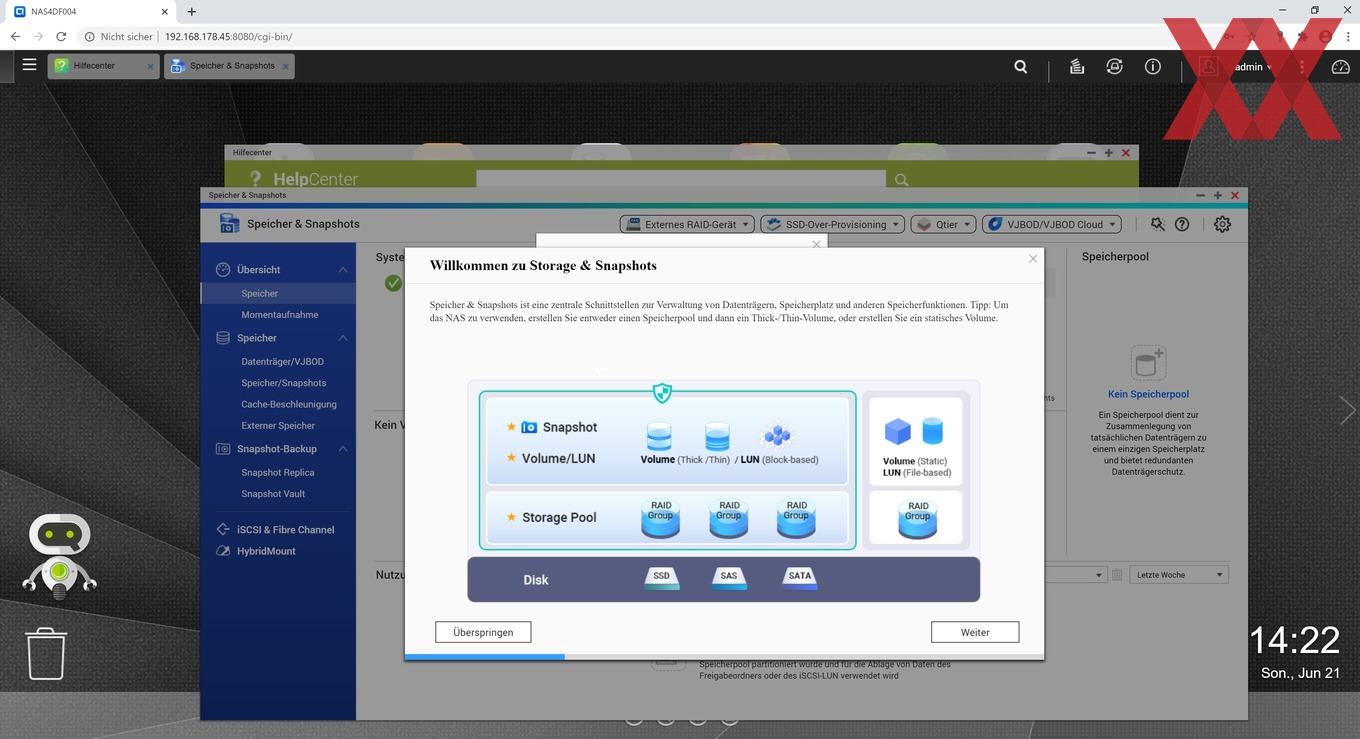Open external devices icon in top bar
This screenshot has width=1360, height=739.
(1115, 66)
